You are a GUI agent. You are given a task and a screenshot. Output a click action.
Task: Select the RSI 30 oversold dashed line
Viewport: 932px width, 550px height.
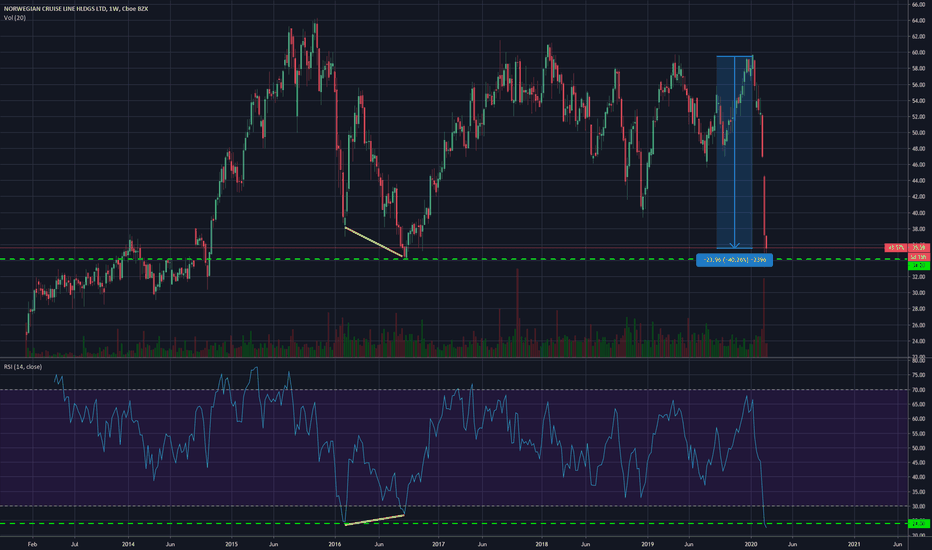coord(454,506)
